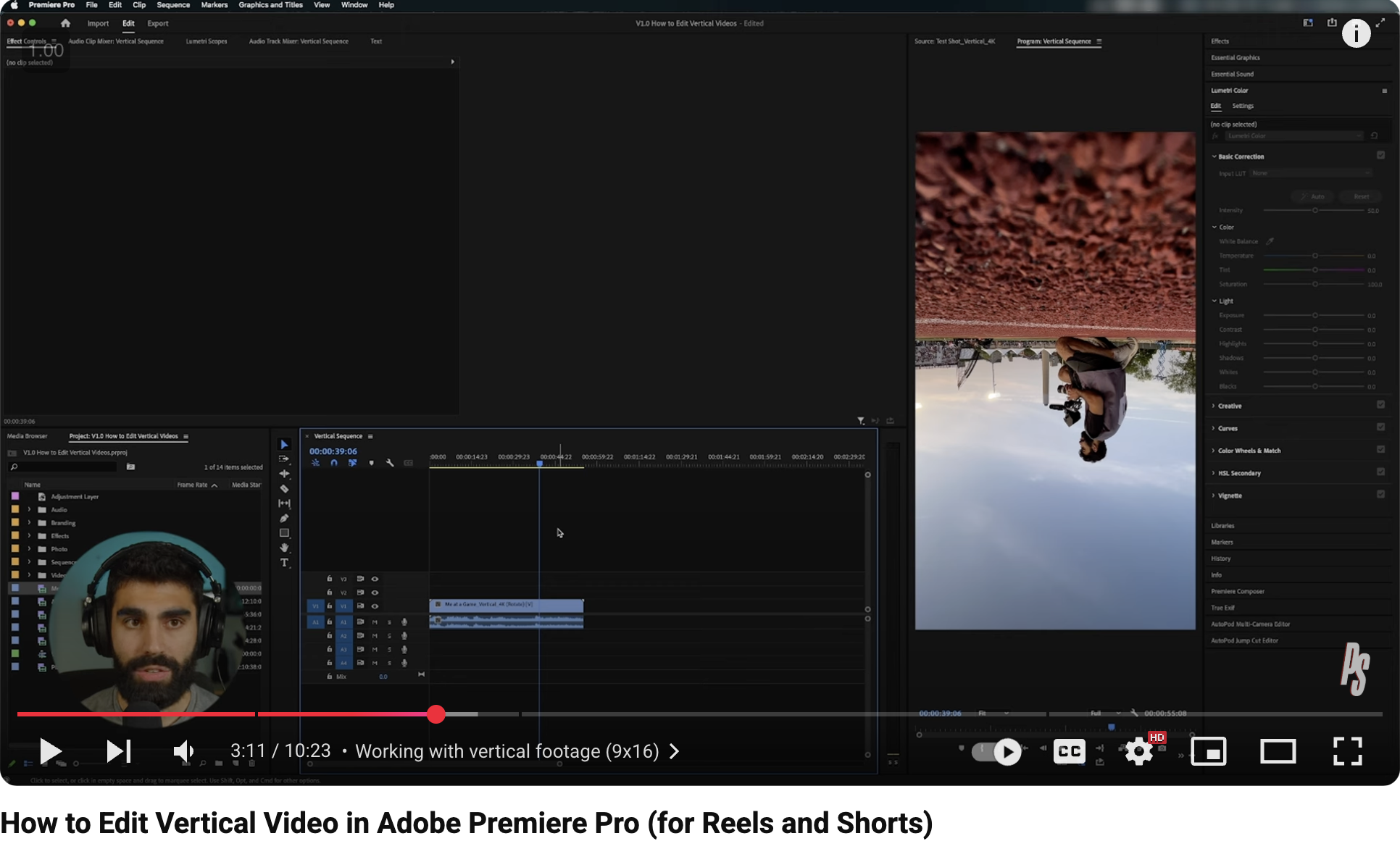The width and height of the screenshot is (1400, 849).
Task: Open YouTube settings gear
Action: 1139,751
